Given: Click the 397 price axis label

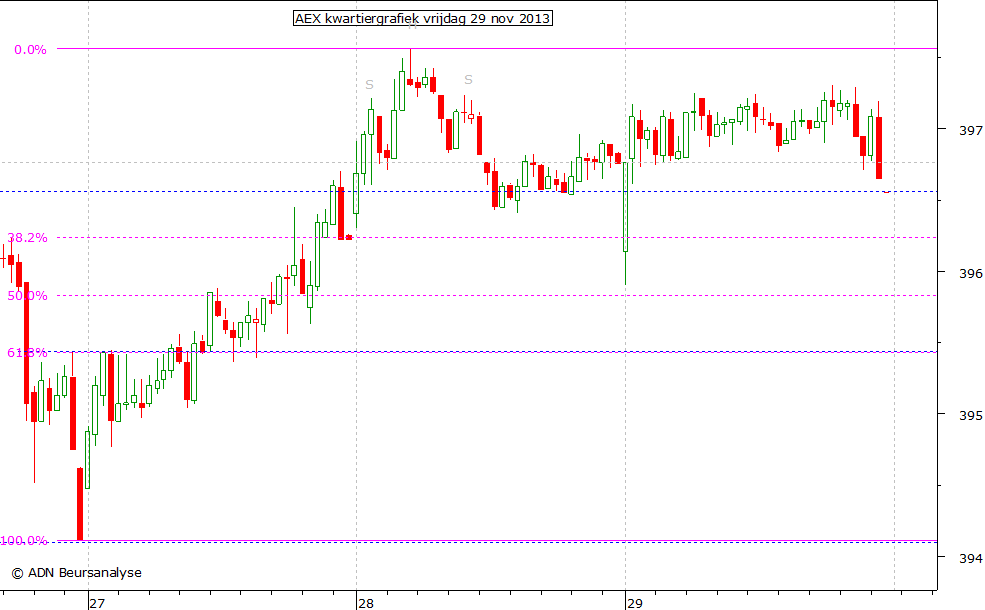Looking at the screenshot, I should pos(971,130).
